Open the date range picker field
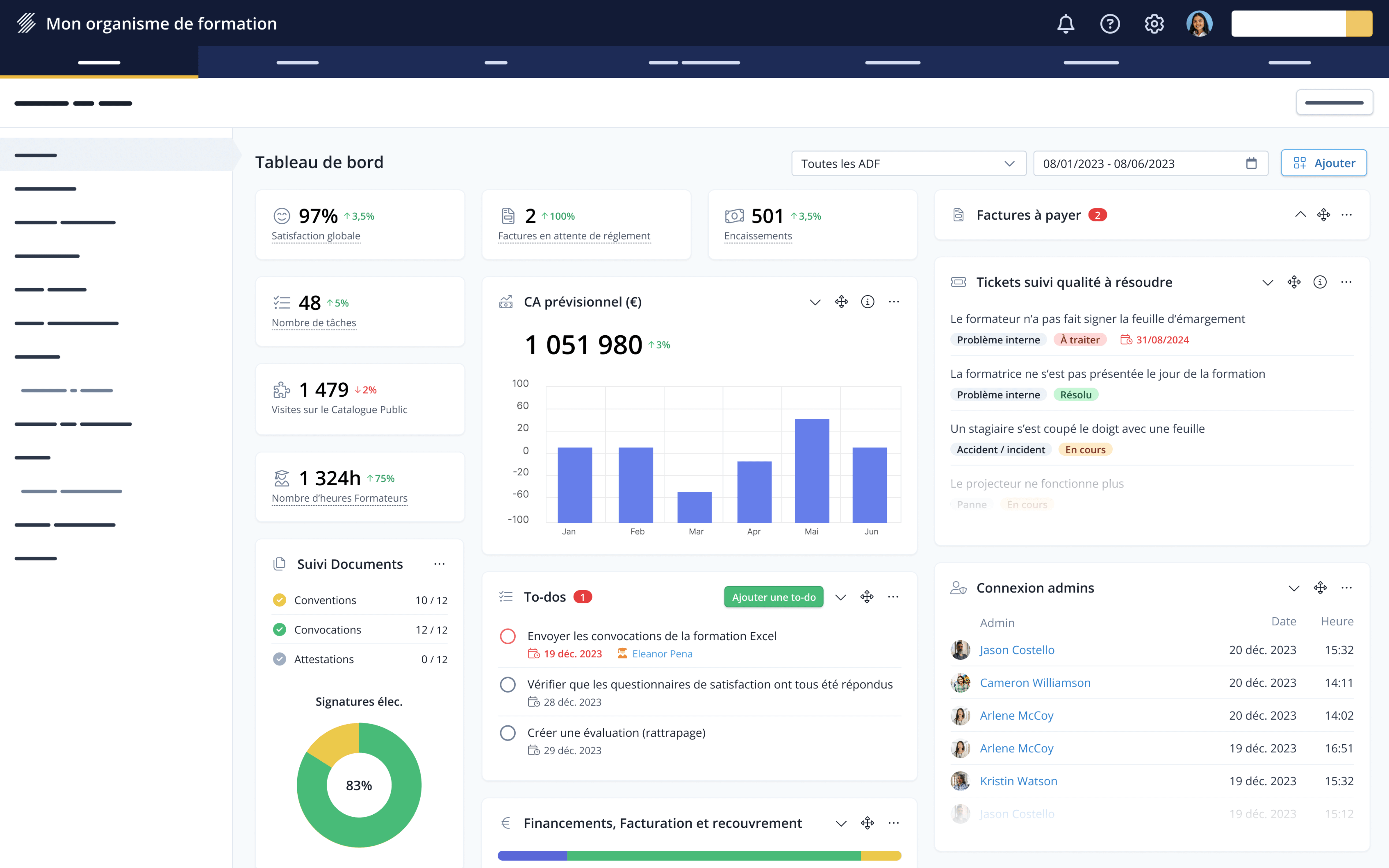 [x=1150, y=164]
